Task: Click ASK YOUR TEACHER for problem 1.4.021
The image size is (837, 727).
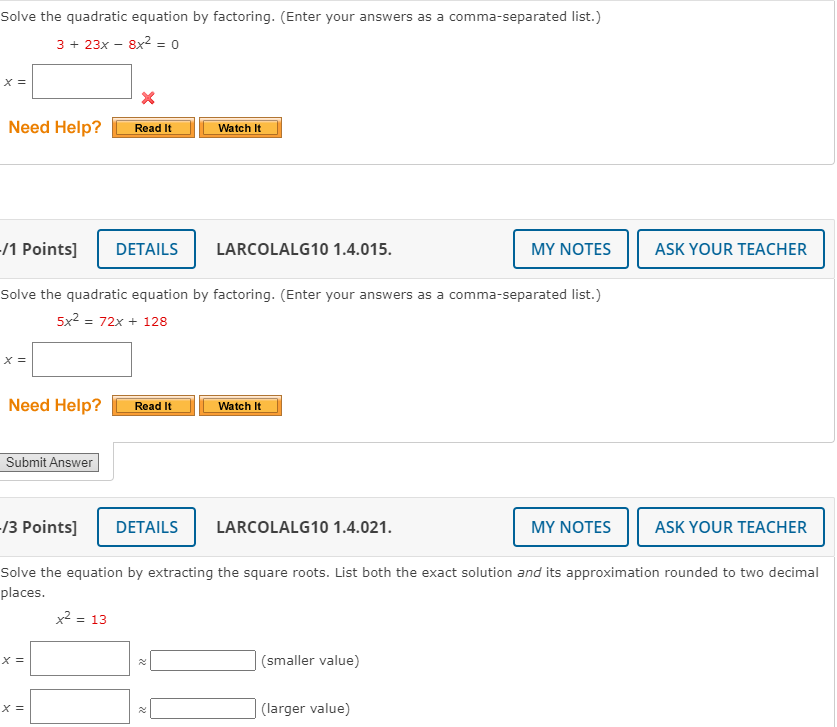Action: pos(731,527)
